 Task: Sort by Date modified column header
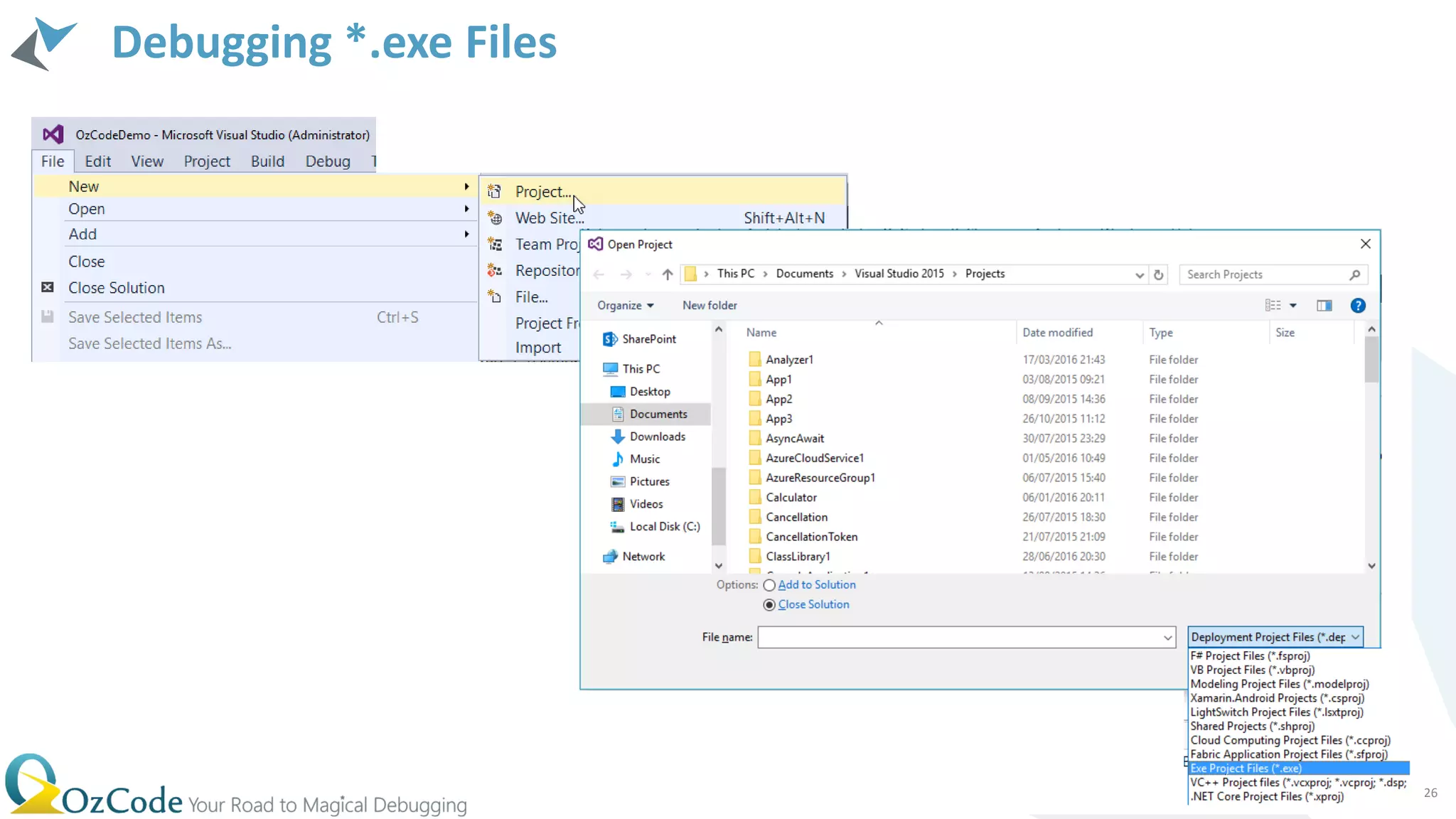coord(1058,332)
